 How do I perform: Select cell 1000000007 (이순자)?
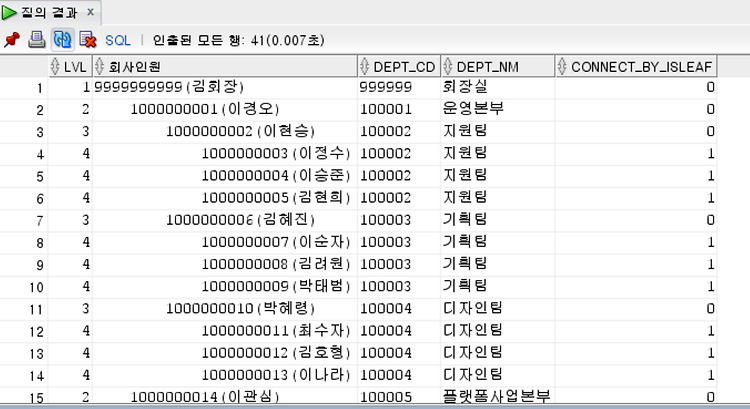pyautogui.click(x=225, y=242)
